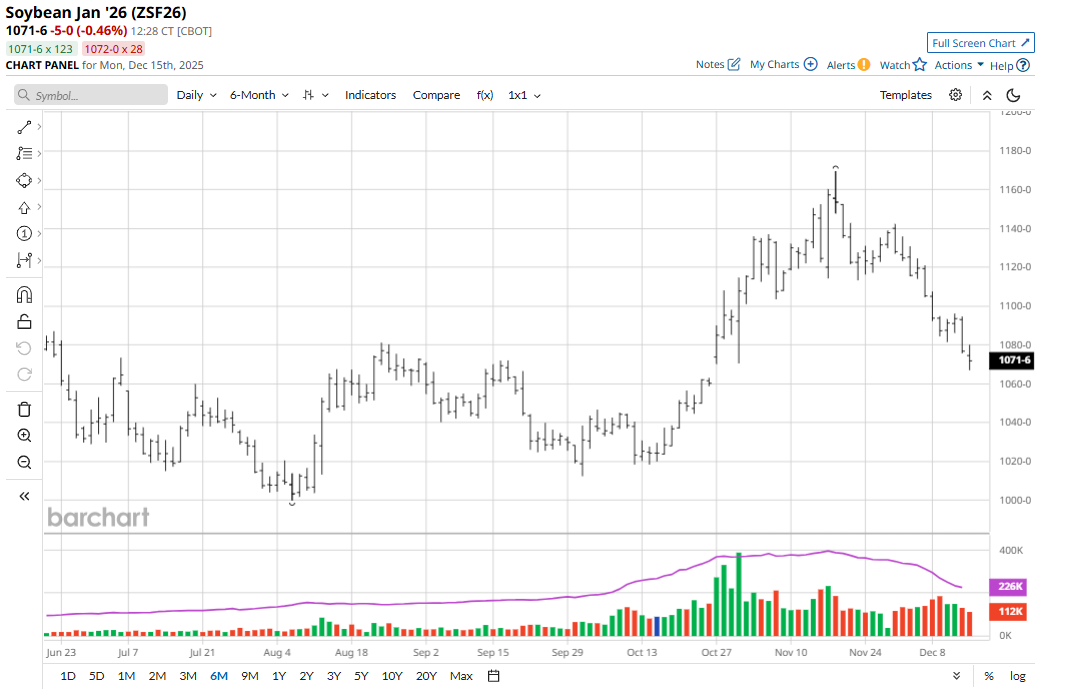Open the 1x1 grid layout dropdown
The height and width of the screenshot is (700, 1086).
[x=524, y=95]
